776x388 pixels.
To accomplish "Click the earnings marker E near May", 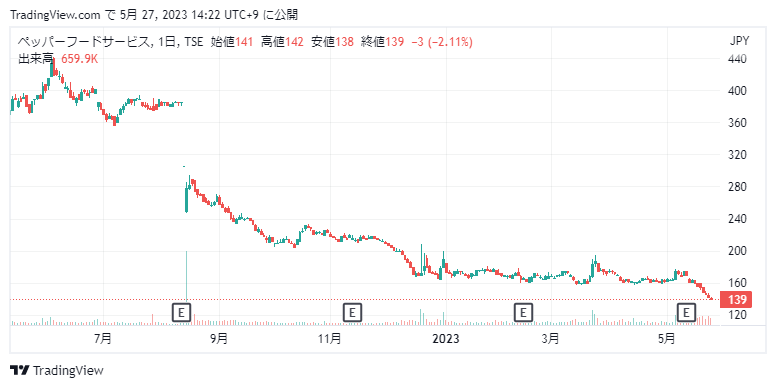I will pyautogui.click(x=686, y=312).
